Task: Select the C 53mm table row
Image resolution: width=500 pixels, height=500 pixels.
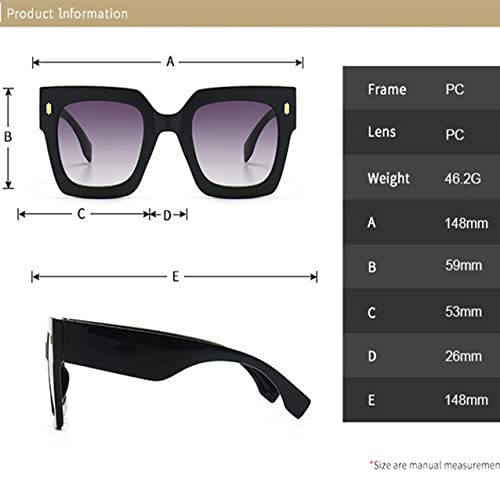Action: (x=421, y=311)
